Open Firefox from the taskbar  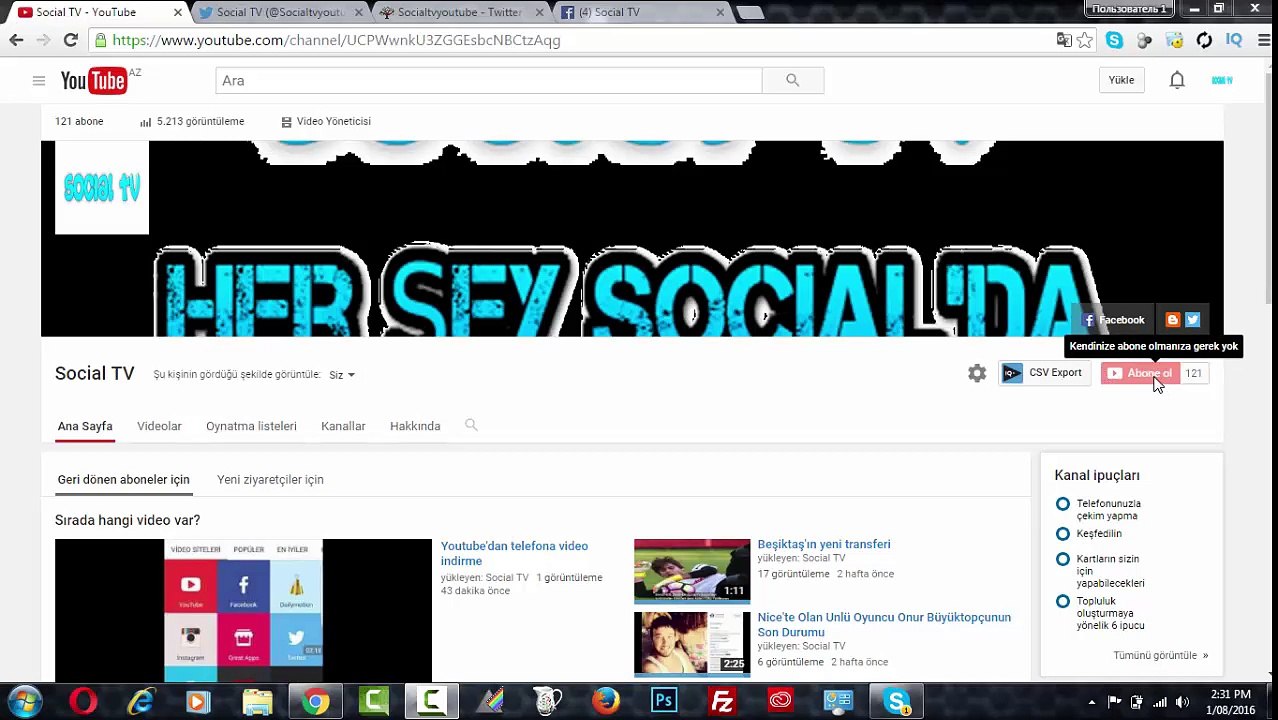tap(606, 701)
